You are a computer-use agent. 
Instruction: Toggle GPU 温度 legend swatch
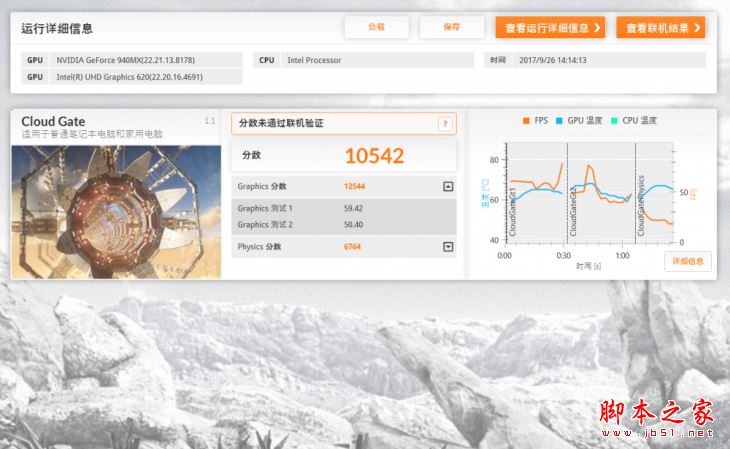(559, 121)
